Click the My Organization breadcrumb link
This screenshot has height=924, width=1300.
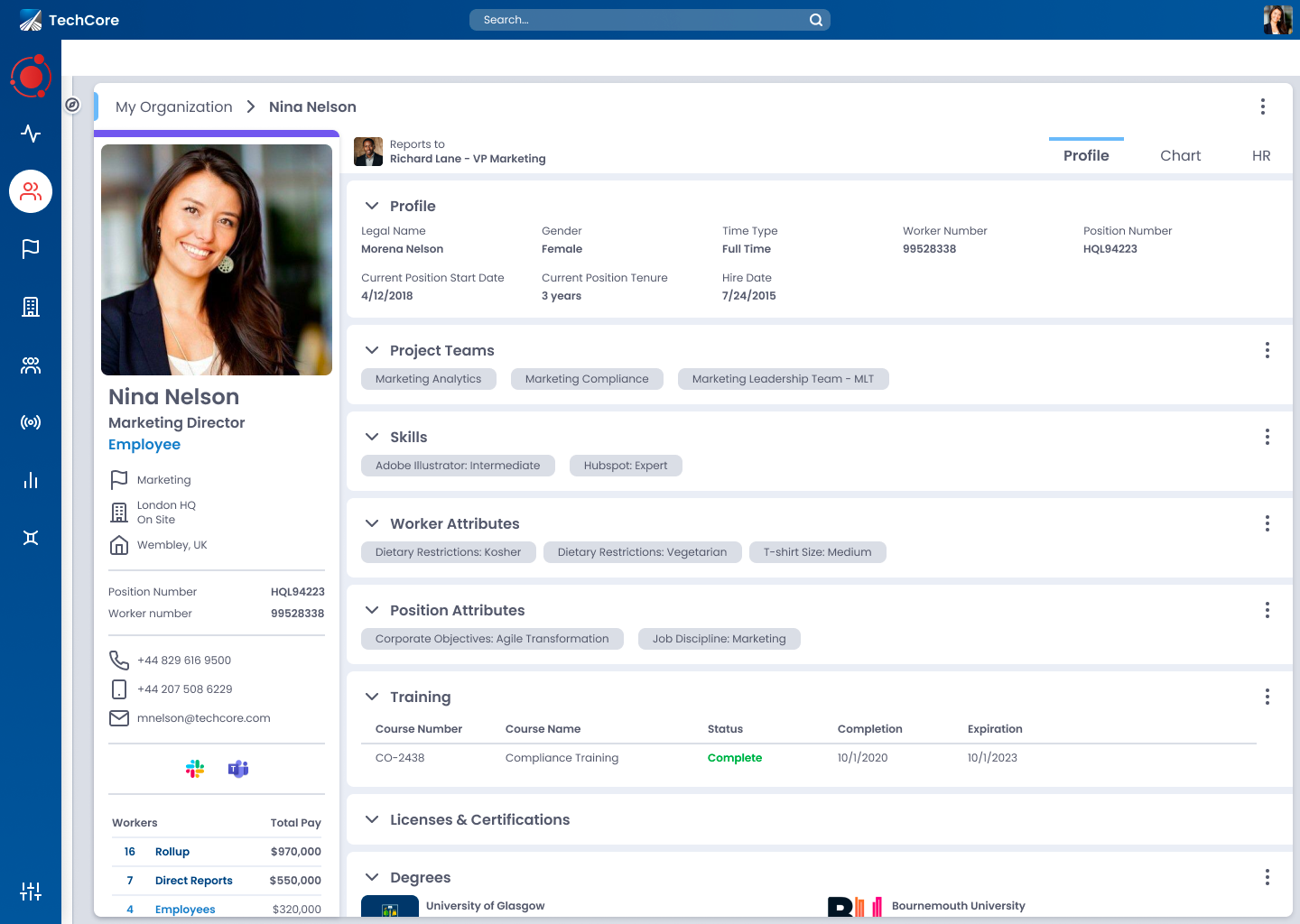(174, 106)
